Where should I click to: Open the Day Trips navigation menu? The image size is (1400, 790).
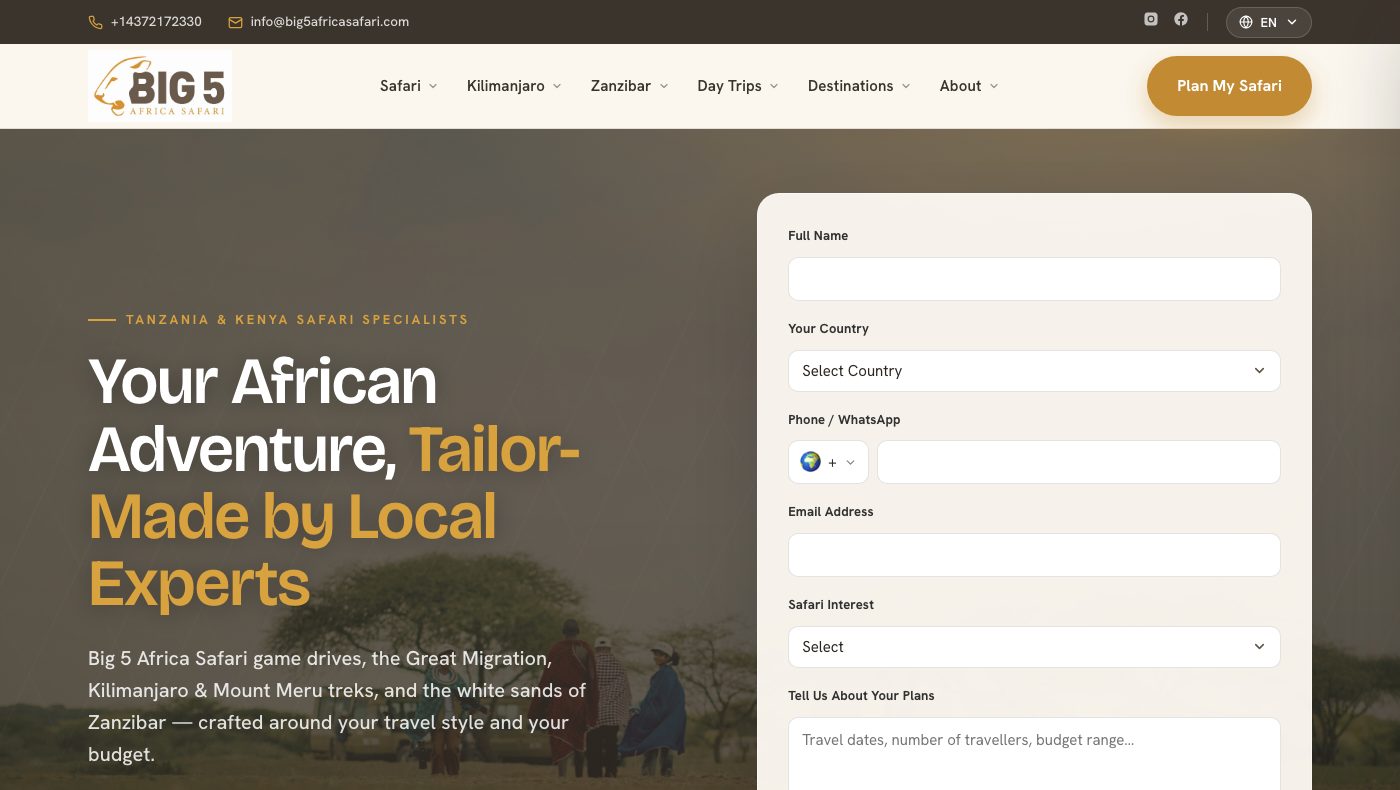(737, 86)
